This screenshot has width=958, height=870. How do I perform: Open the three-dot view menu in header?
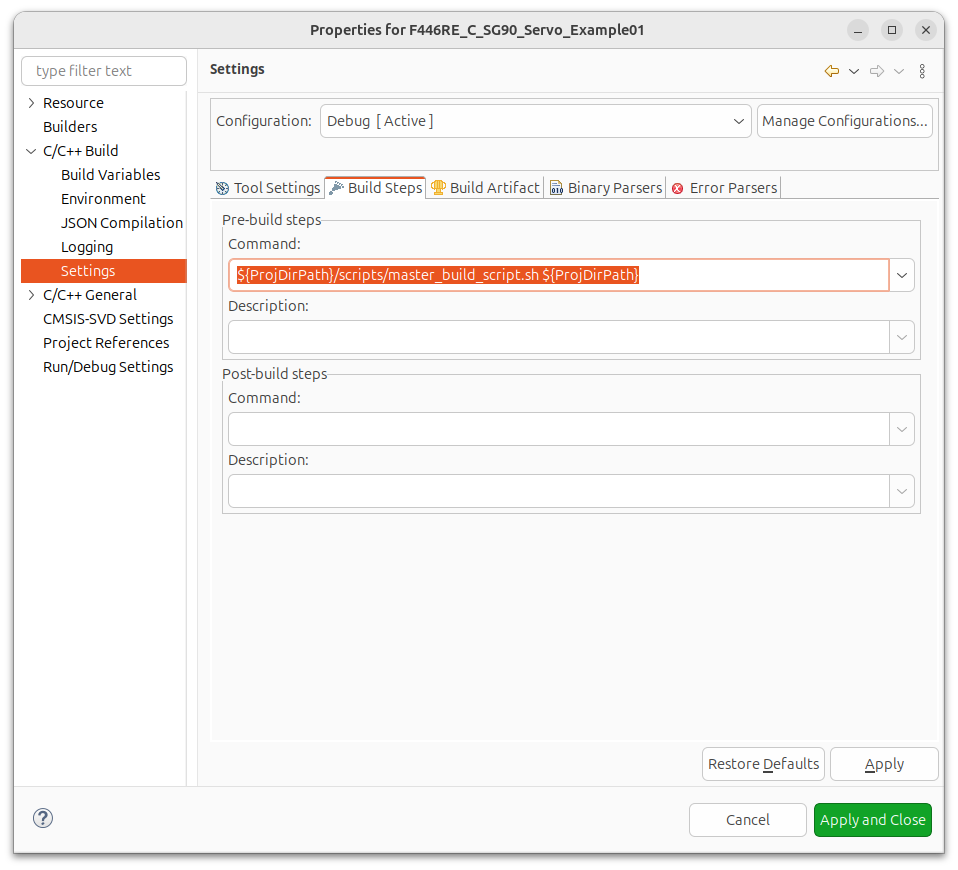[921, 70]
